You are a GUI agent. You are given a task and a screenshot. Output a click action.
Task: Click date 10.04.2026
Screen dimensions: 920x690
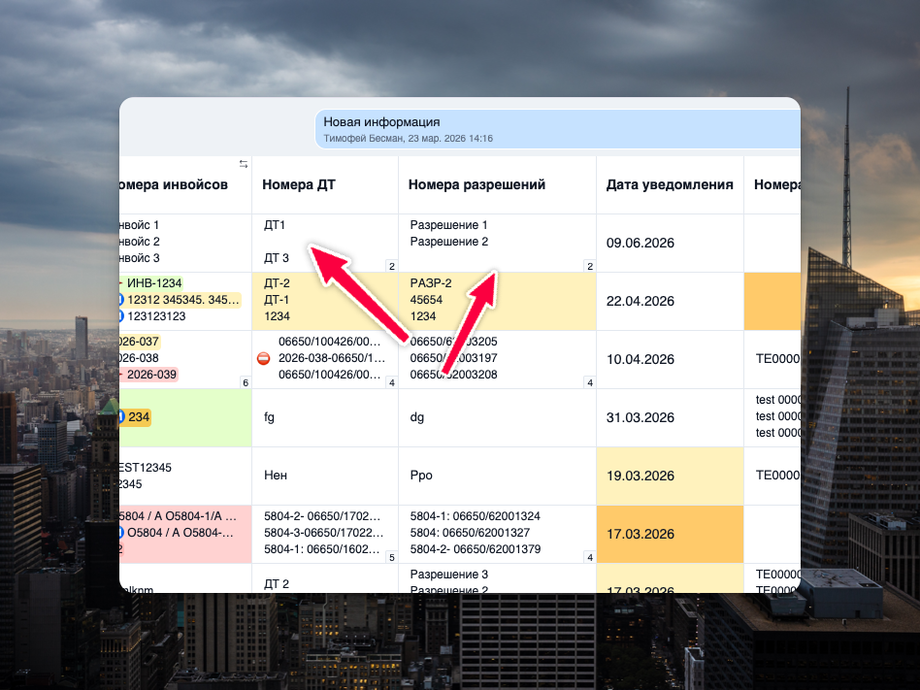(640, 359)
